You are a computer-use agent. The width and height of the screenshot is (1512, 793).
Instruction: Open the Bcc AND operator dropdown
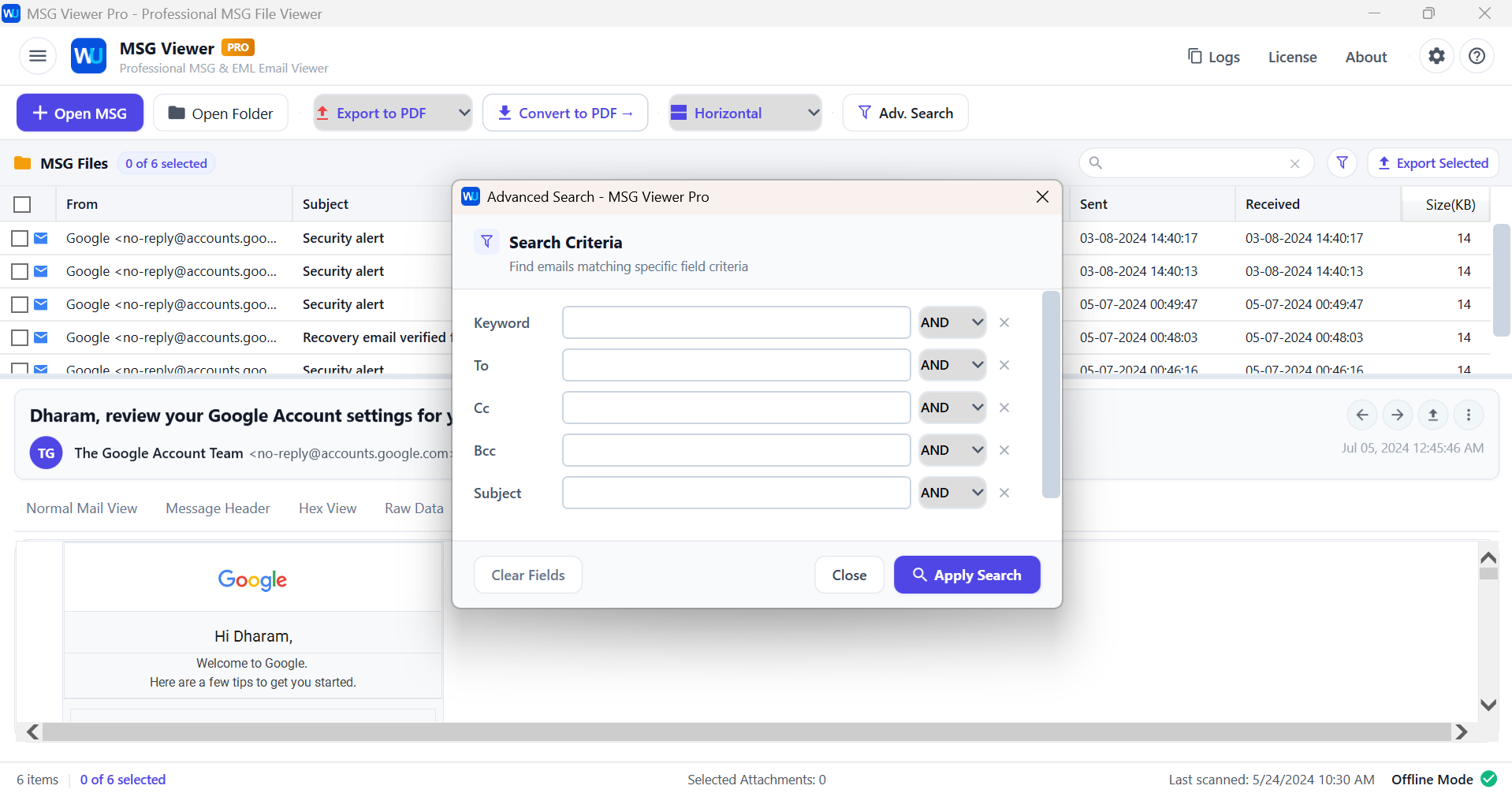952,450
